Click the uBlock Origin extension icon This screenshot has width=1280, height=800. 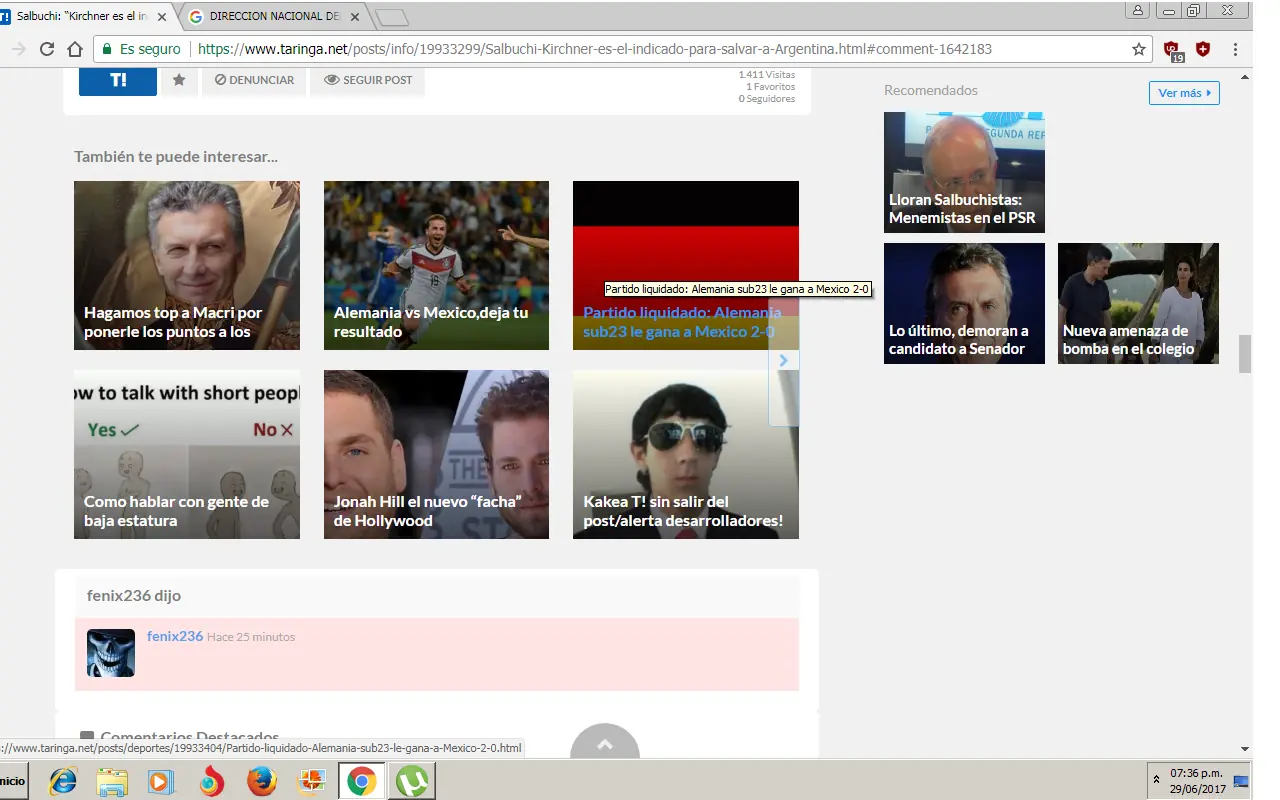click(1173, 50)
